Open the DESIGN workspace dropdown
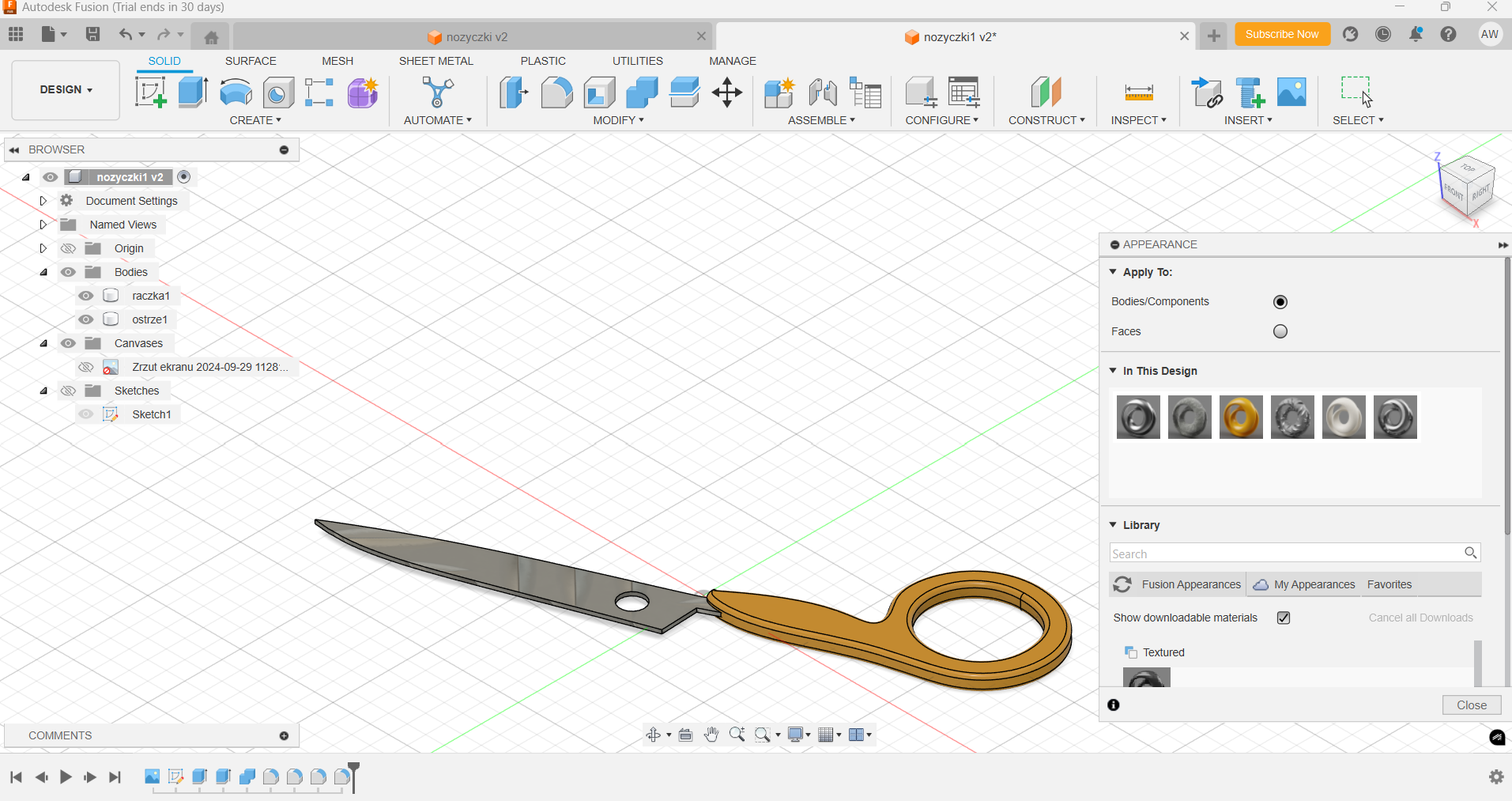1512x801 pixels. [66, 89]
